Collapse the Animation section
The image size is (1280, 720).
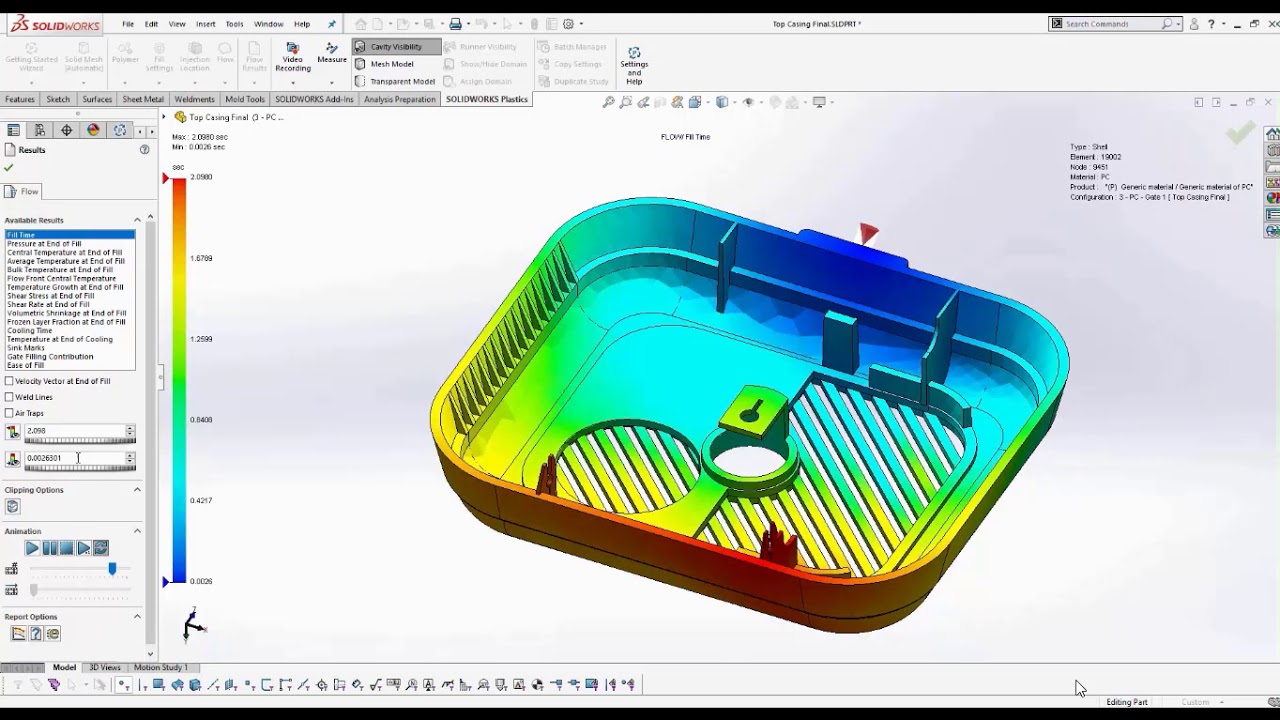(137, 531)
